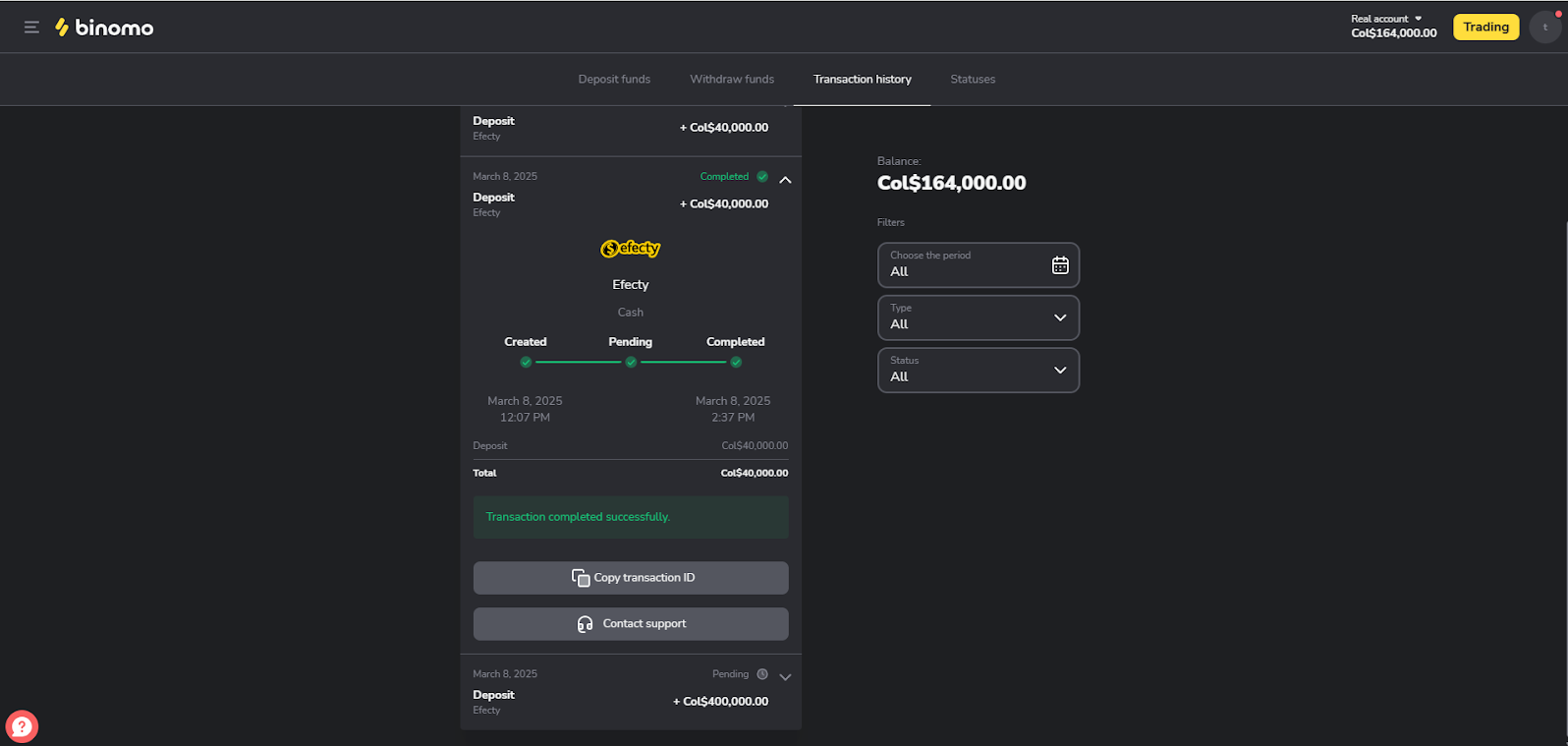1568x746 pixels.
Task: Collapse the expanded Col$40,000 deposit details
Action: pos(785,180)
